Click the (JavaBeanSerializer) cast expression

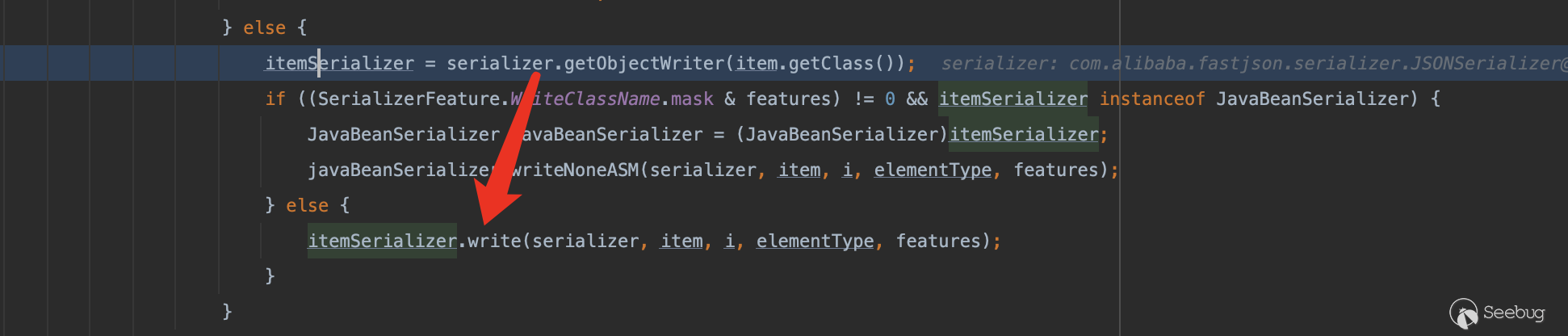click(x=841, y=134)
